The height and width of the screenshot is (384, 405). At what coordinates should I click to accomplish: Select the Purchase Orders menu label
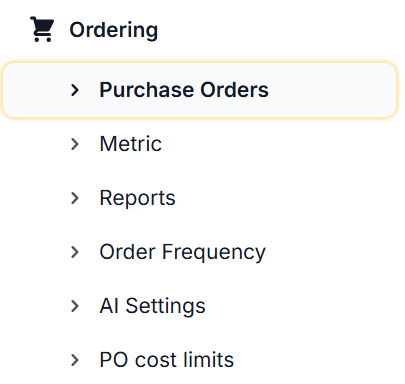[184, 90]
